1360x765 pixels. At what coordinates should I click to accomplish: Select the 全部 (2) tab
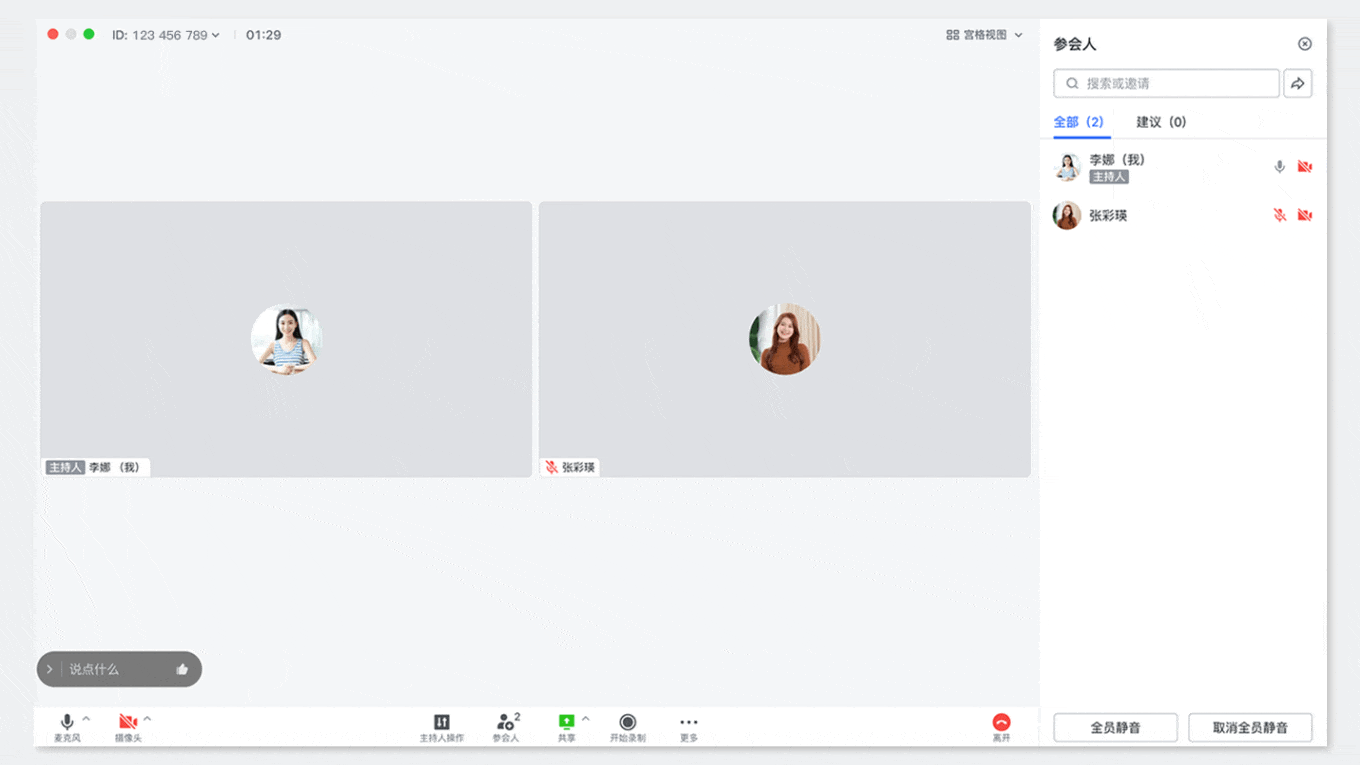(x=1078, y=122)
